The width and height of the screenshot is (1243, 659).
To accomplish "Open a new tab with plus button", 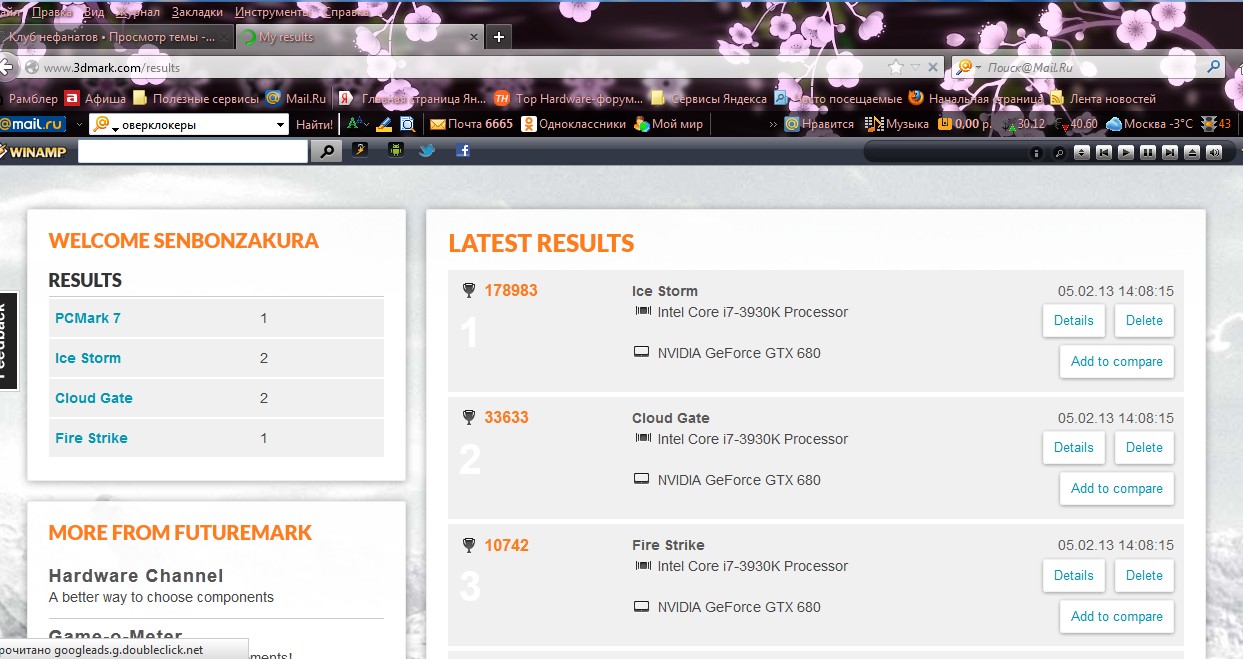I will coord(498,37).
